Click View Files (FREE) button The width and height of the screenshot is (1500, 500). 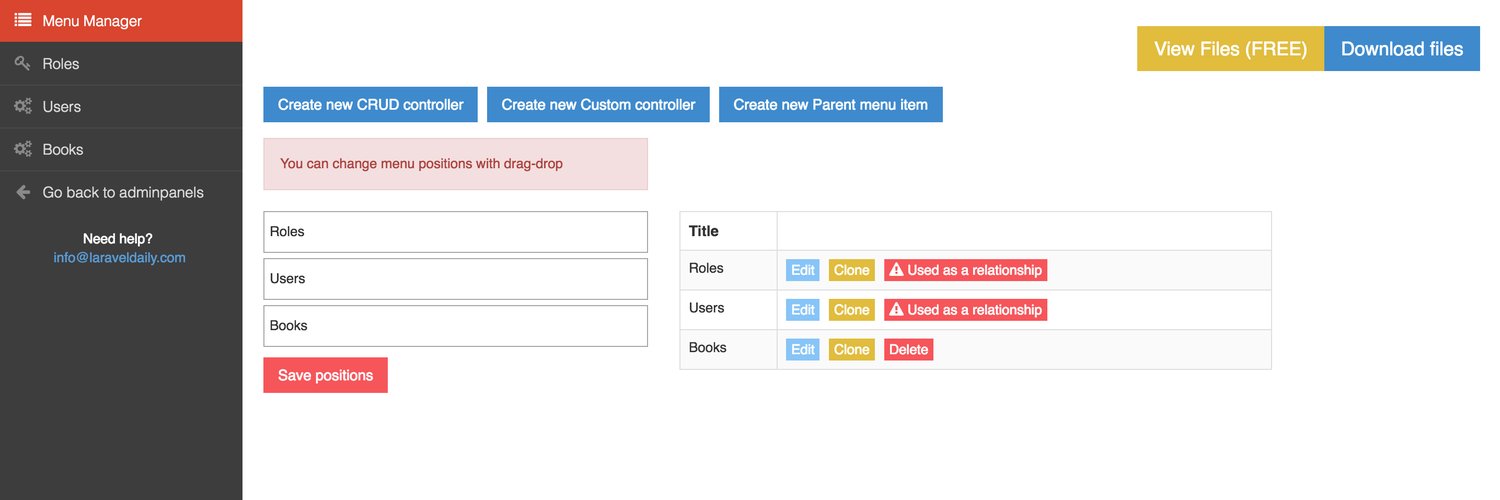(x=1230, y=49)
